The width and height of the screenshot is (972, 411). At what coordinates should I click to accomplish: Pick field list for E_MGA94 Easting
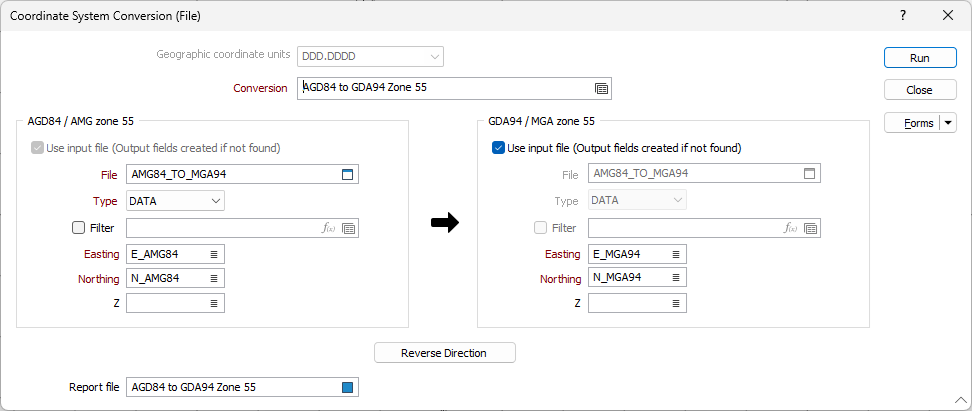click(676, 254)
